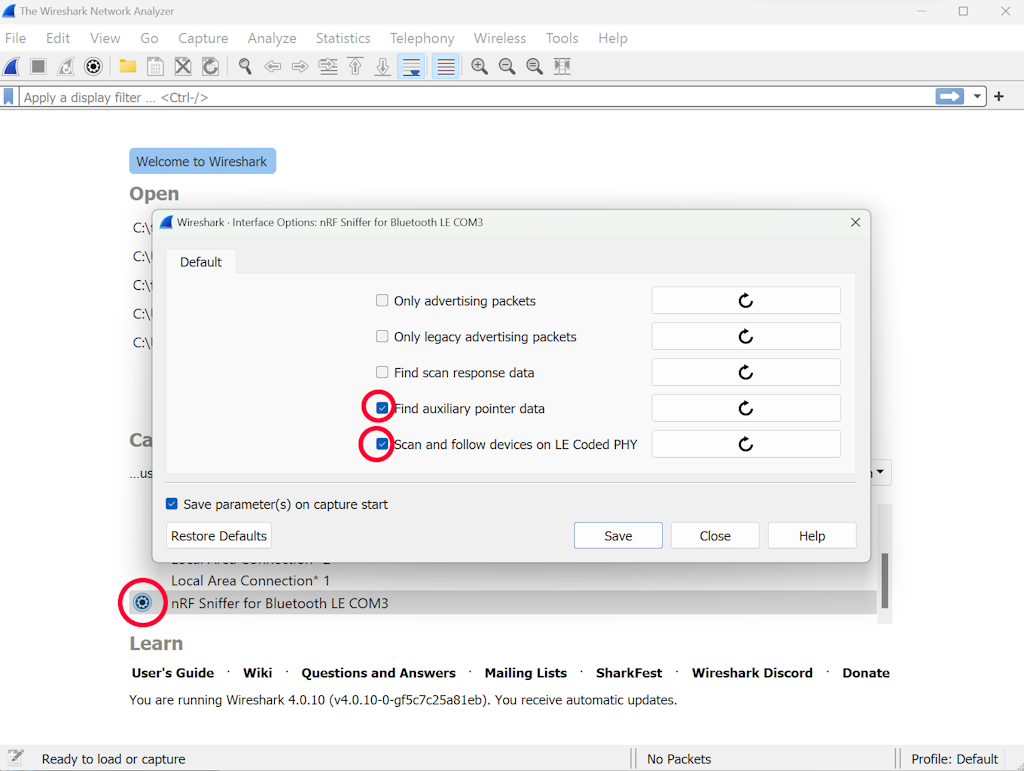
Task: Check Find scan response data
Action: pos(382,372)
